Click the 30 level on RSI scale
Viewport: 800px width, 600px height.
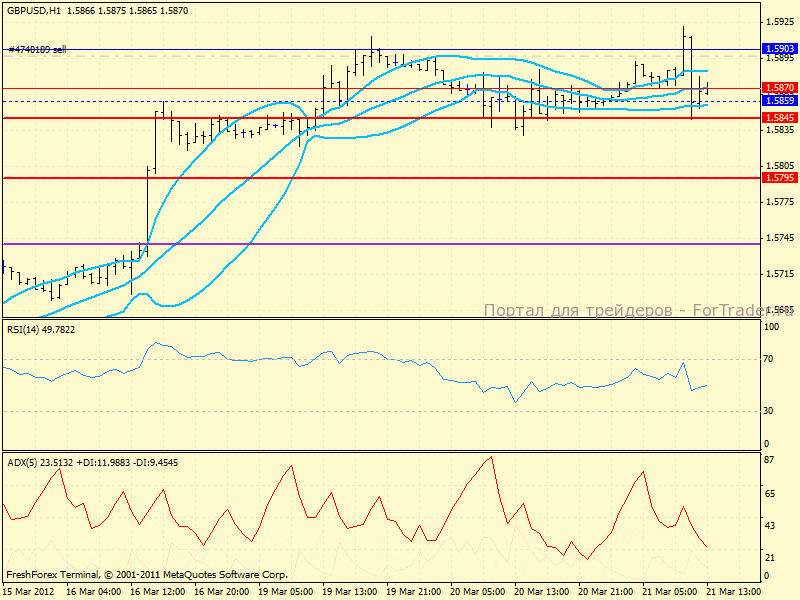click(768, 411)
